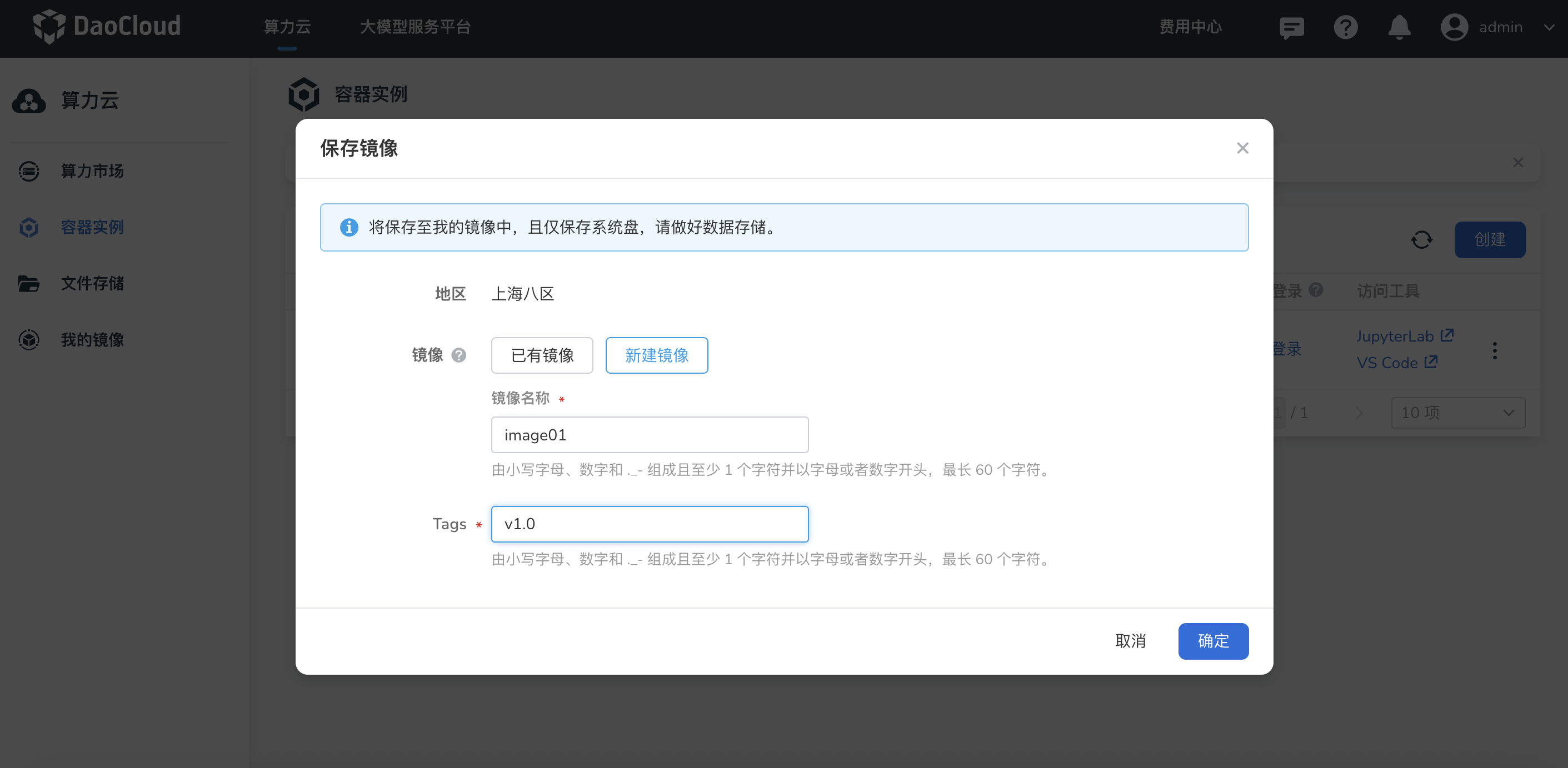Open the message/chat icon in top bar

coord(1291,27)
